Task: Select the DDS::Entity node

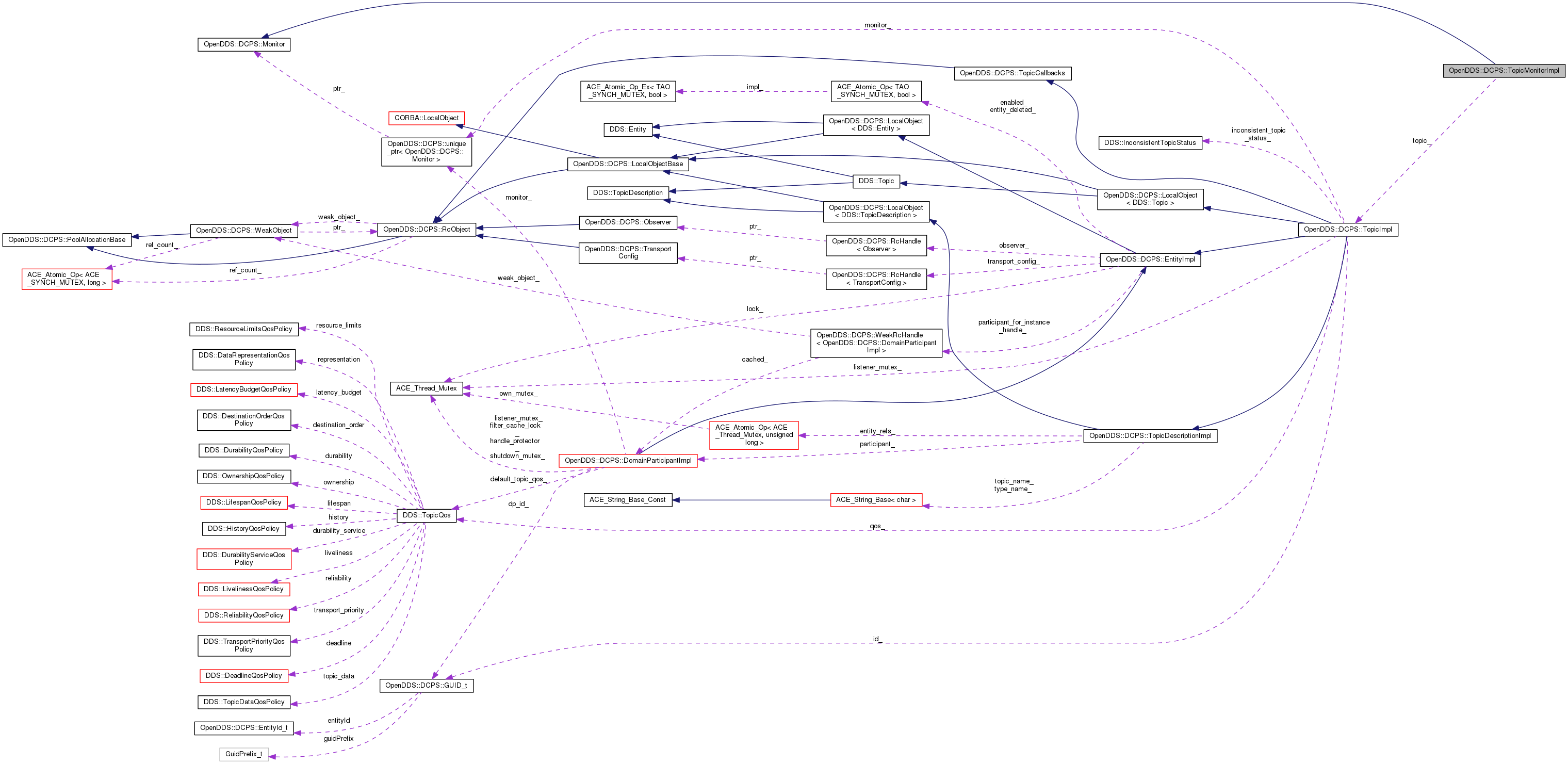Action: [x=629, y=129]
